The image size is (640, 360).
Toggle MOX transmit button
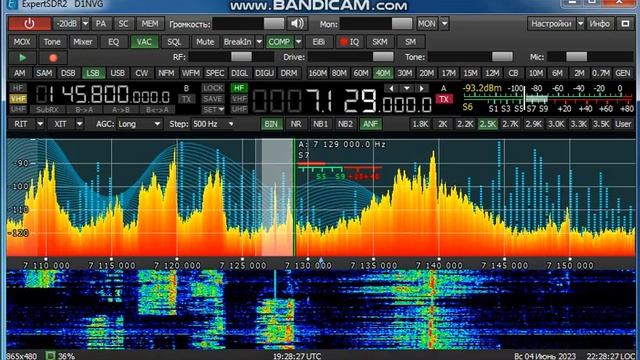[x=22, y=42]
